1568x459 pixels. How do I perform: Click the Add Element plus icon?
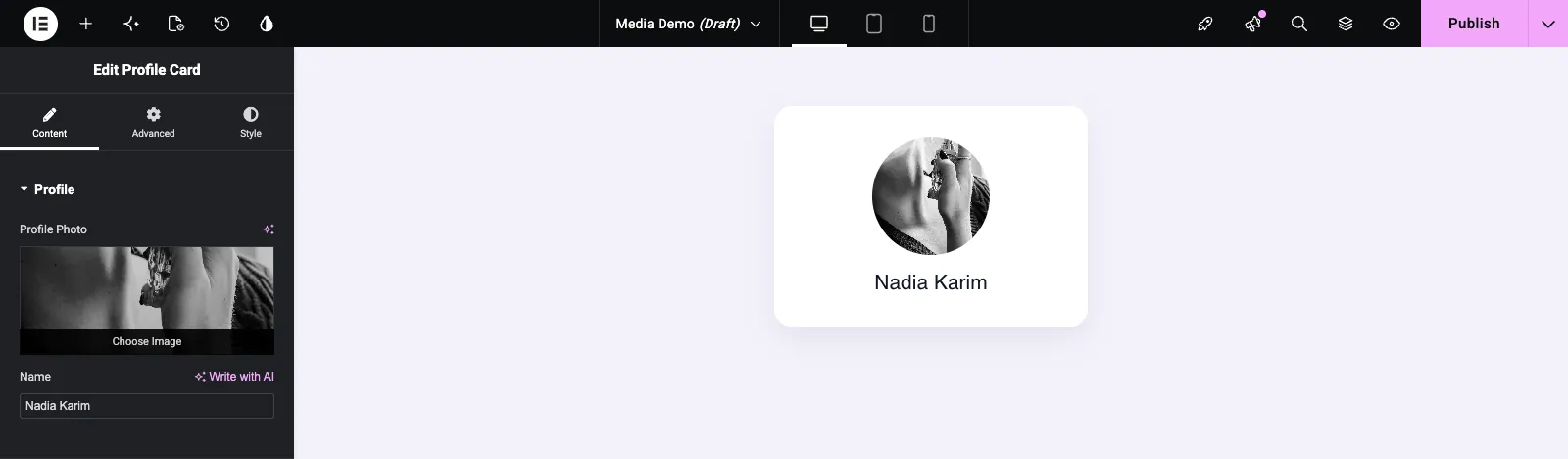(x=86, y=24)
